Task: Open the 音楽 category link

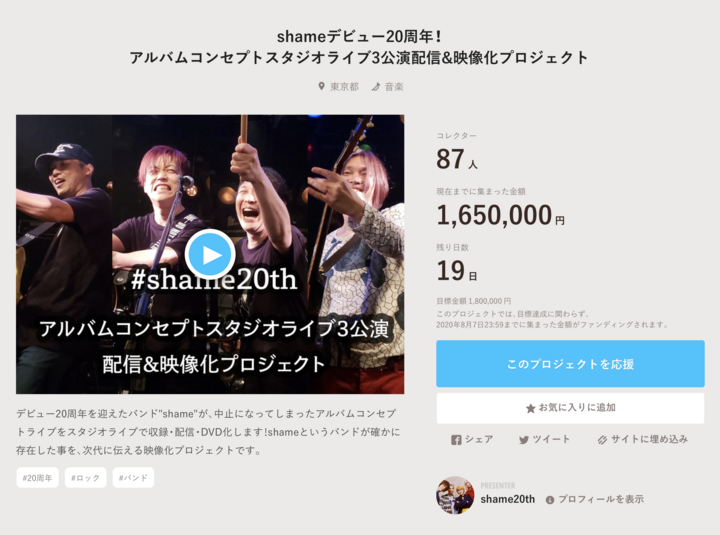Action: 394,87
